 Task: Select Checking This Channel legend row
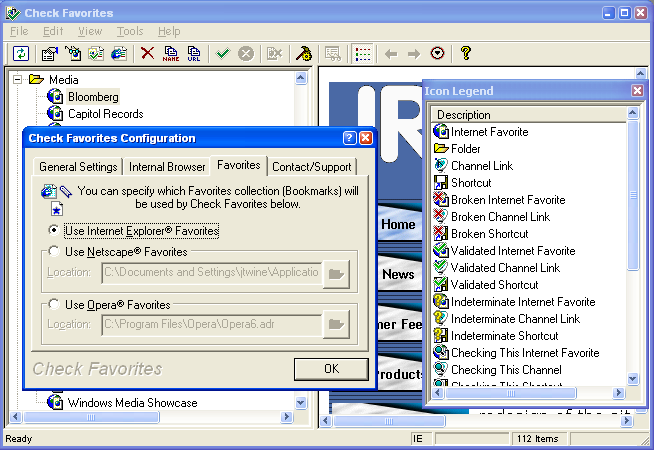(506, 370)
